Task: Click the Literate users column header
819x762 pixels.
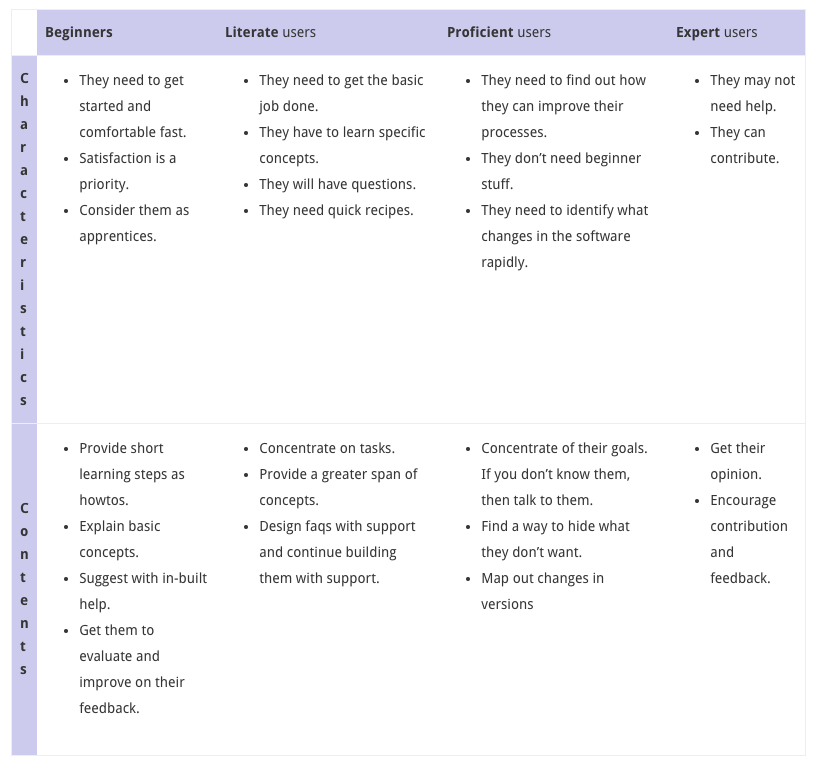Action: point(270,32)
